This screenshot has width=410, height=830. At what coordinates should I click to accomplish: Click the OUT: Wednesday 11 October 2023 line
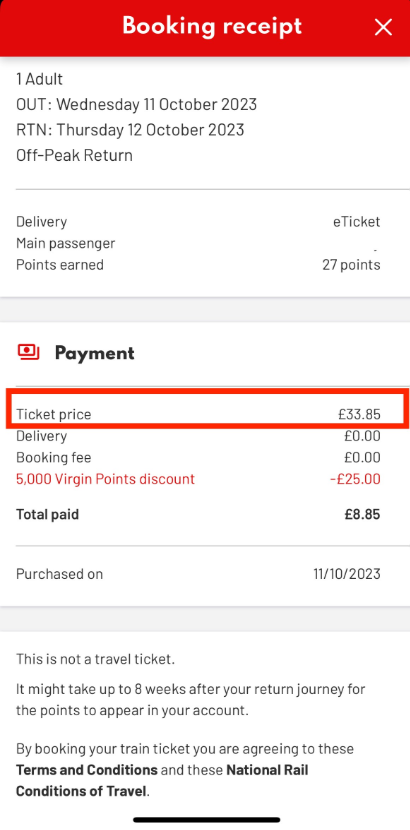coord(136,104)
